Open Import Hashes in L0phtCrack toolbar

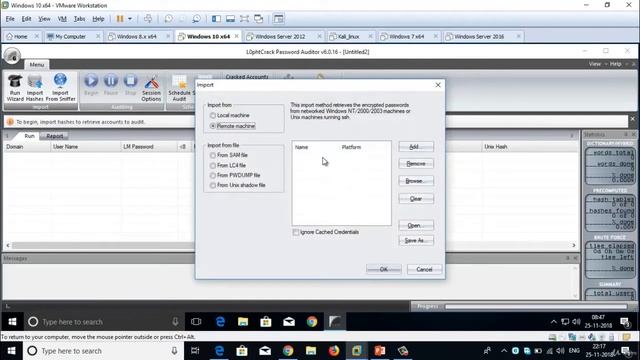[x=35, y=88]
